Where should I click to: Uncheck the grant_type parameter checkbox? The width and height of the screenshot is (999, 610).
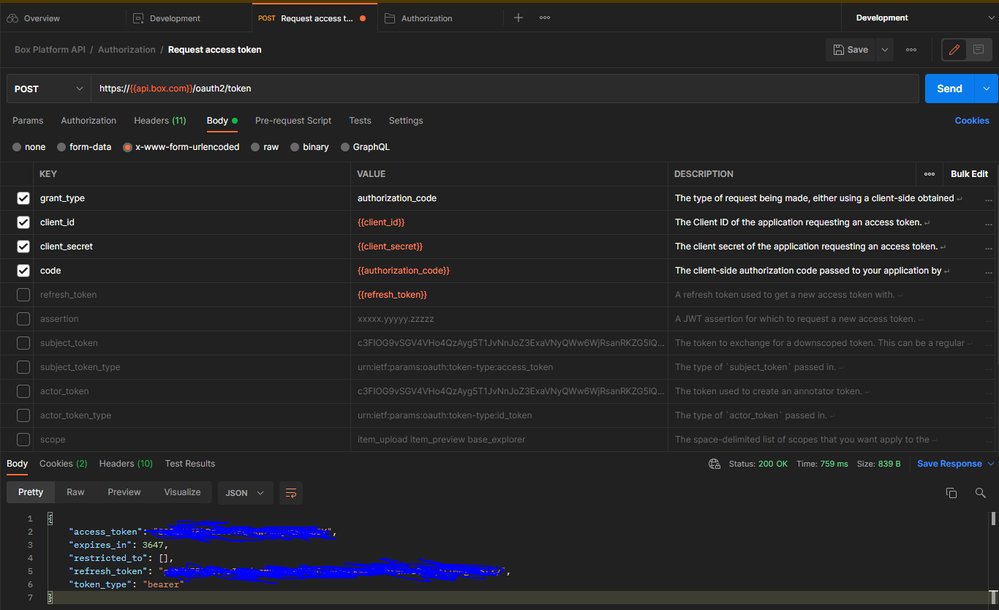[x=23, y=198]
